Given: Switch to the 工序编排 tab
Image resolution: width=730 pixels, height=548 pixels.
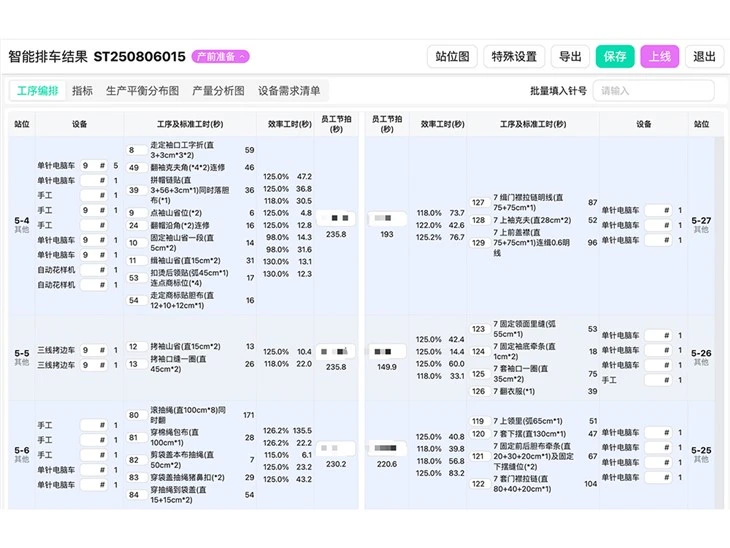Looking at the screenshot, I should (37, 90).
